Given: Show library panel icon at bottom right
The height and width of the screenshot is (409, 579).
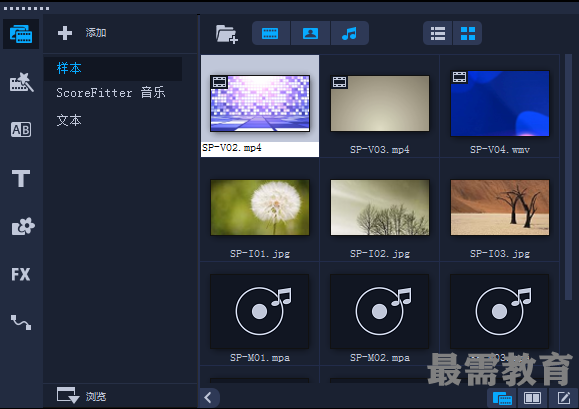Looking at the screenshot, I should [502, 398].
